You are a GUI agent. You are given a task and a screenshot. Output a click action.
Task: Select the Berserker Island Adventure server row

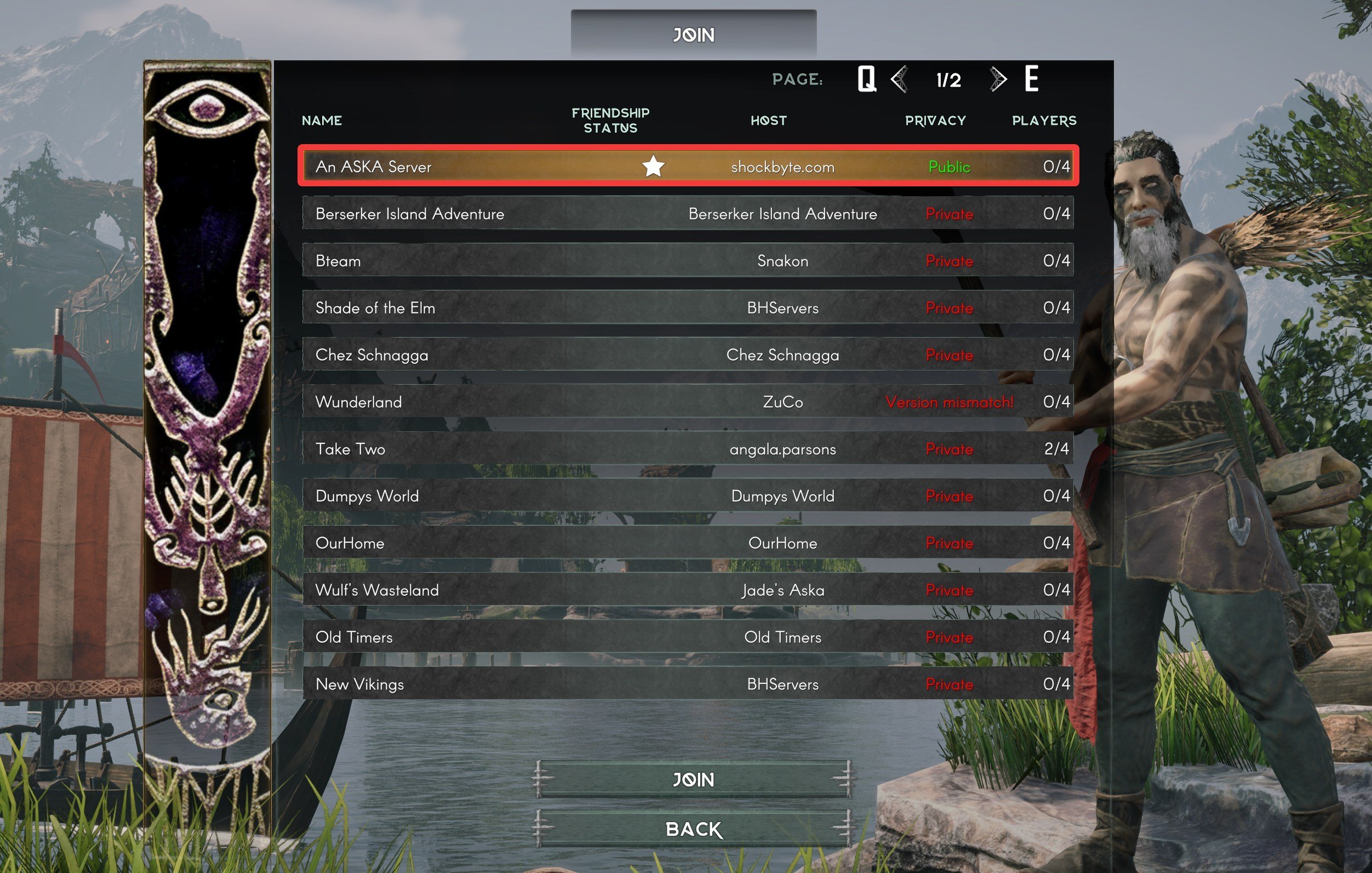click(688, 214)
